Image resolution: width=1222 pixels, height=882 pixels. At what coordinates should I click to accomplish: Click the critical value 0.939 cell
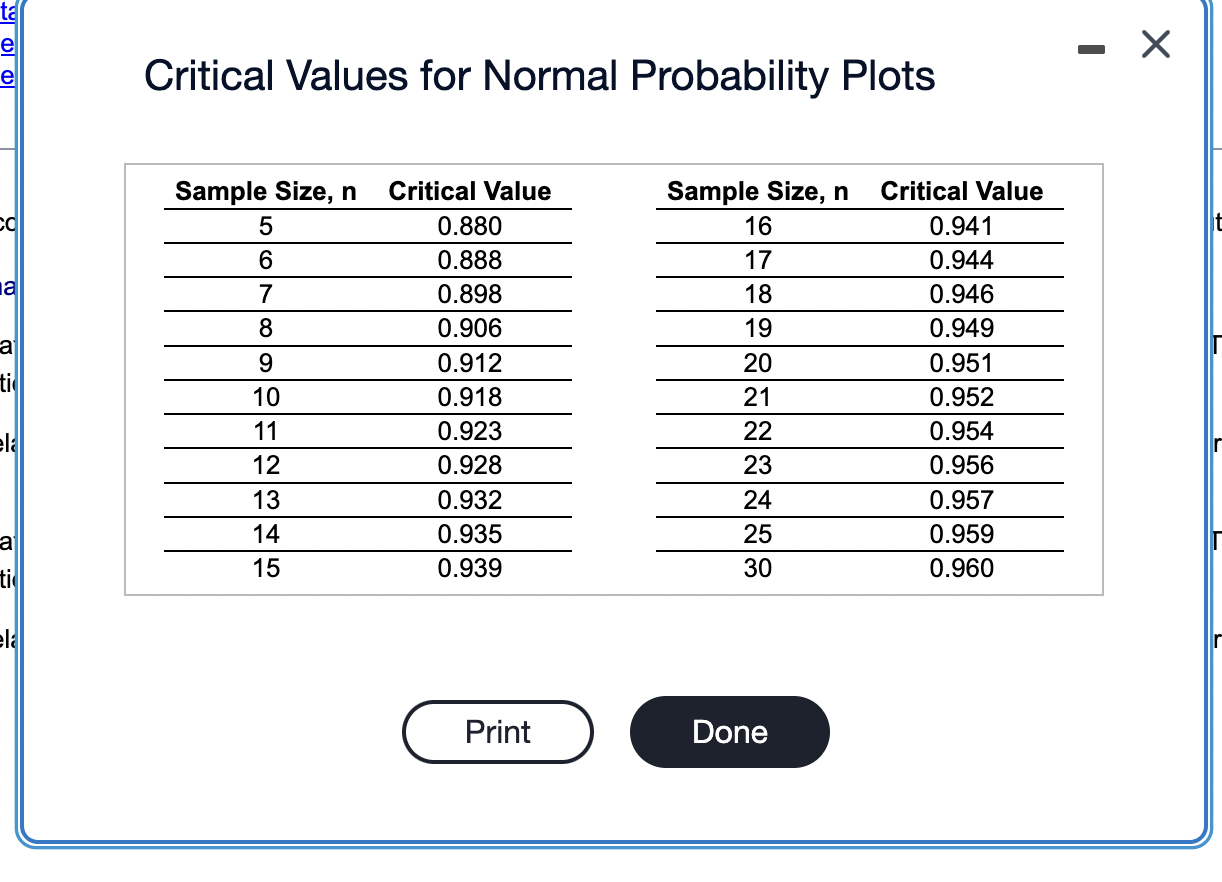point(470,568)
